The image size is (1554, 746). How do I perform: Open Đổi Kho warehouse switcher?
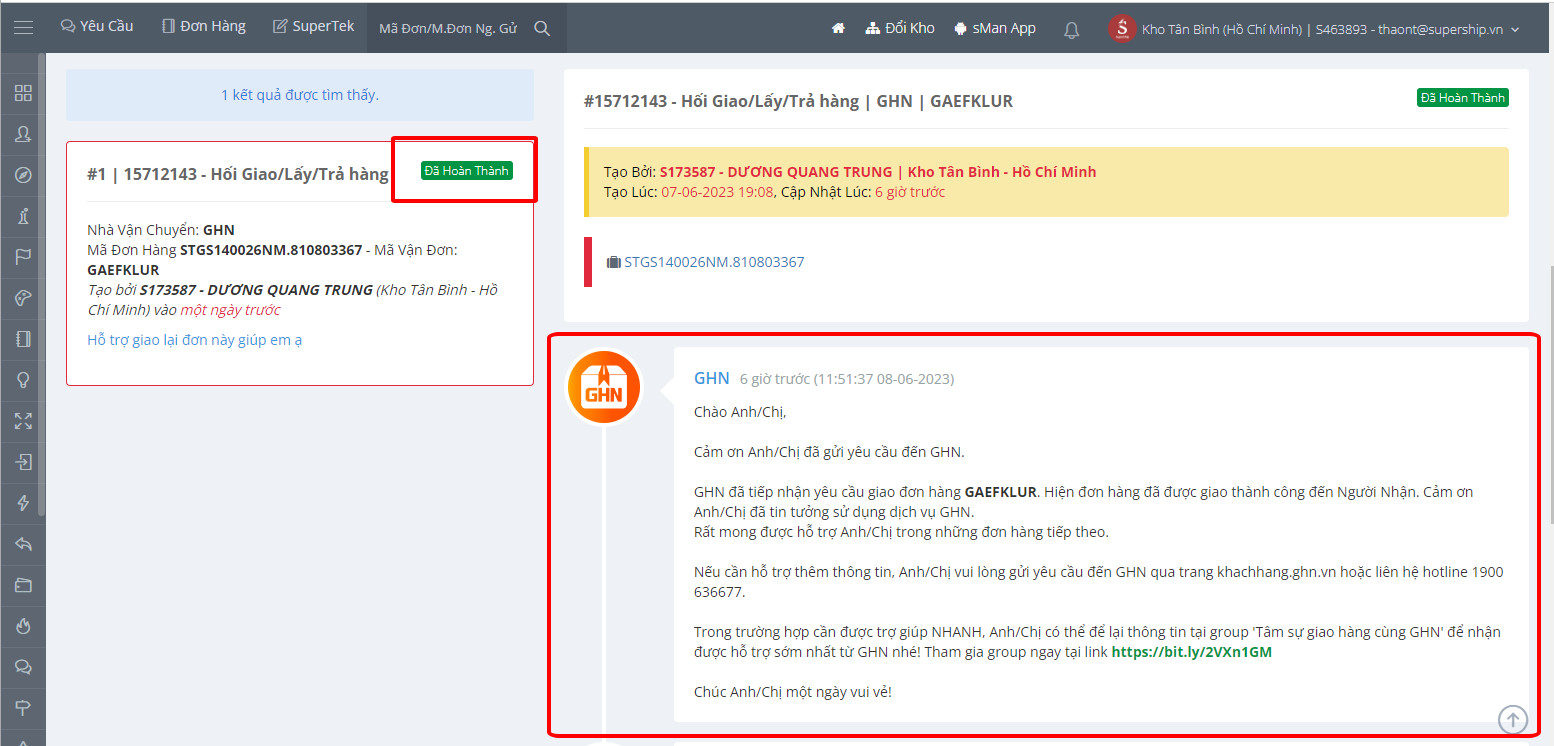(x=900, y=28)
